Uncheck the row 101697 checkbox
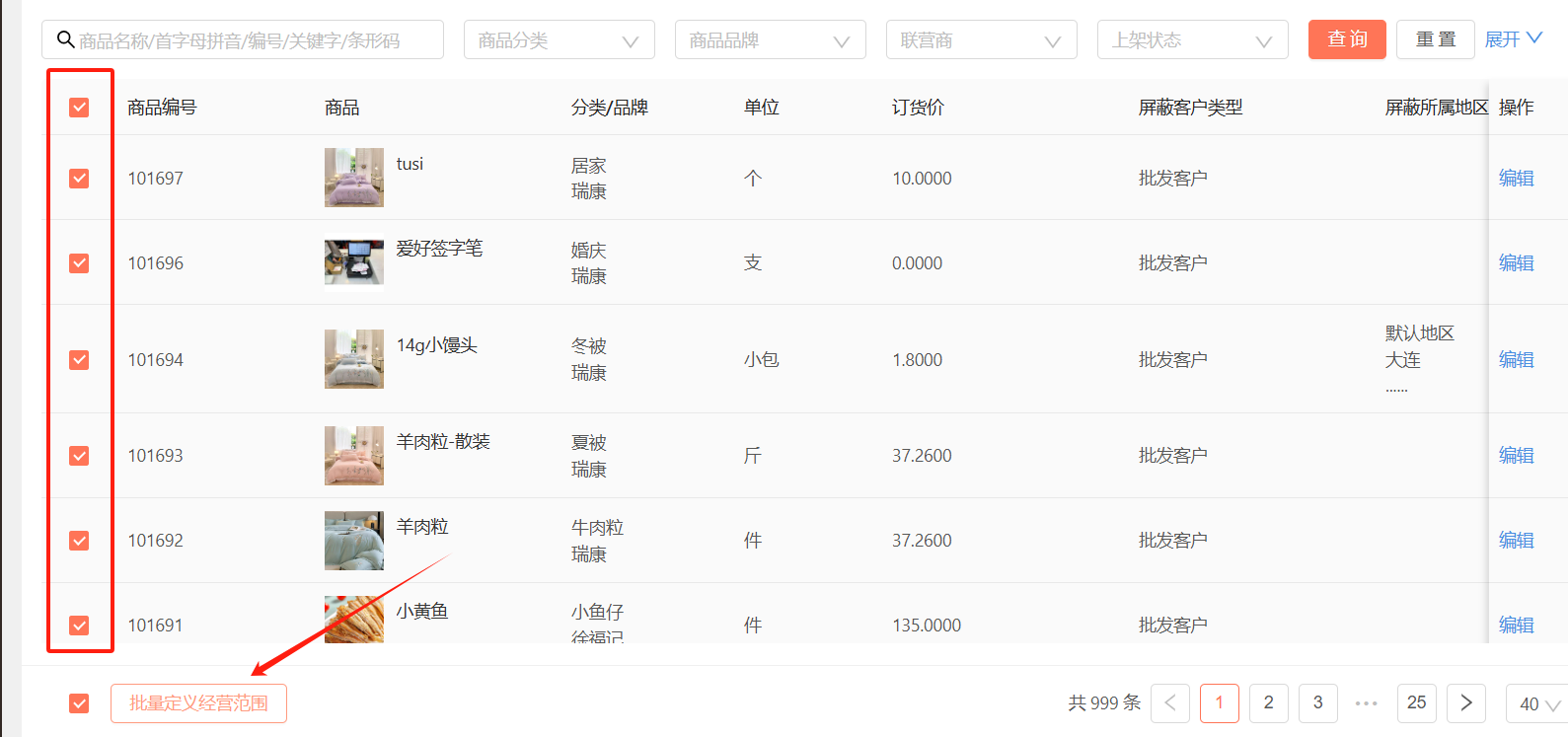The height and width of the screenshot is (737, 1568). (79, 178)
